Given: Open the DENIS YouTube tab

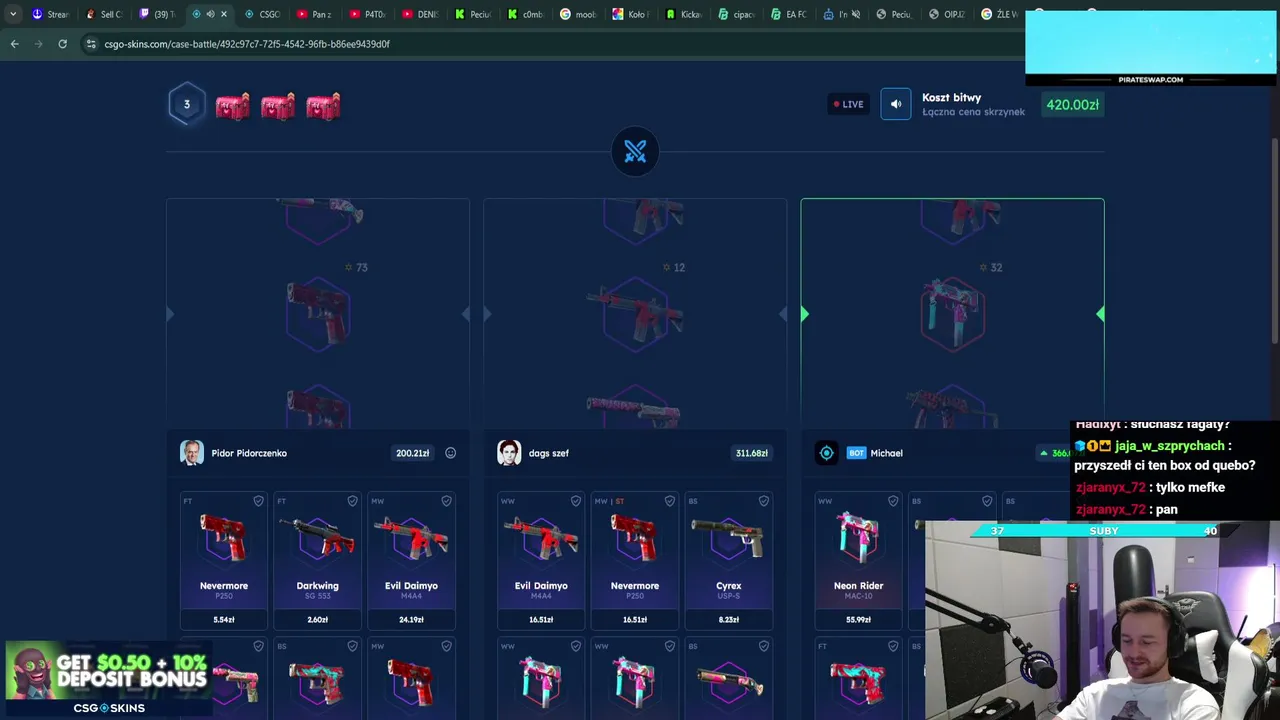Looking at the screenshot, I should tap(420, 14).
